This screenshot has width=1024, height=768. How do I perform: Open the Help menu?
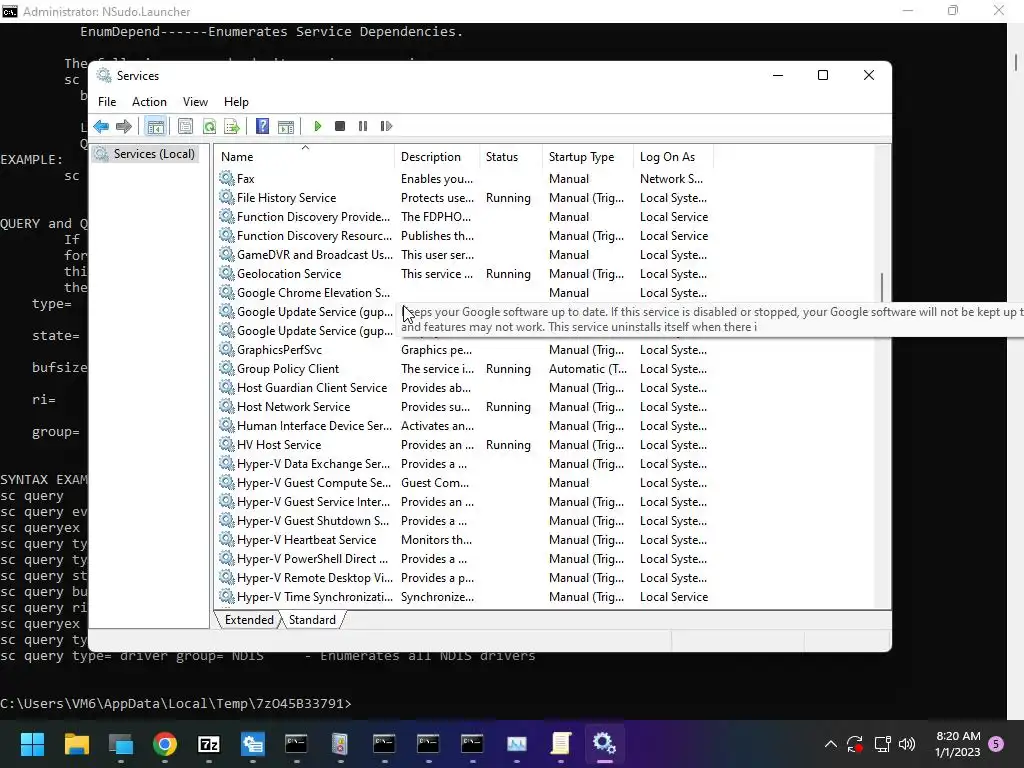click(x=236, y=102)
